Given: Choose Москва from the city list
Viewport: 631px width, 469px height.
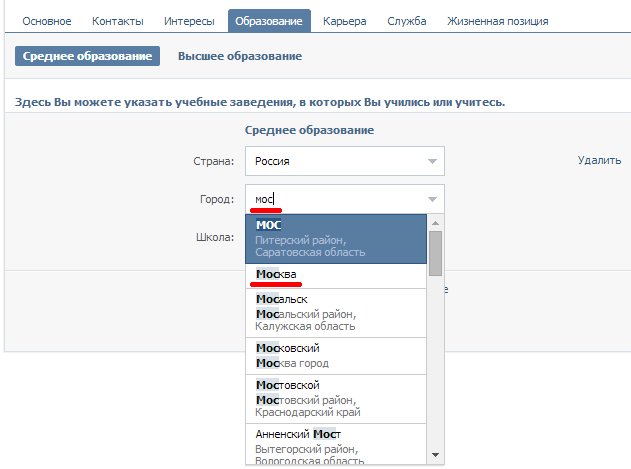Looking at the screenshot, I should point(336,276).
